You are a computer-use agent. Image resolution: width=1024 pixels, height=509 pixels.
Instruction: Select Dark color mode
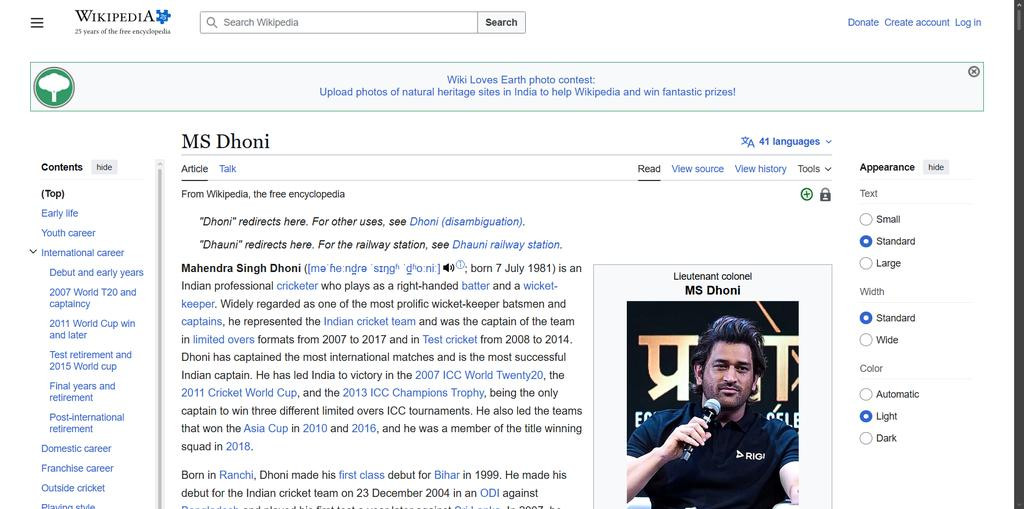tap(866, 438)
